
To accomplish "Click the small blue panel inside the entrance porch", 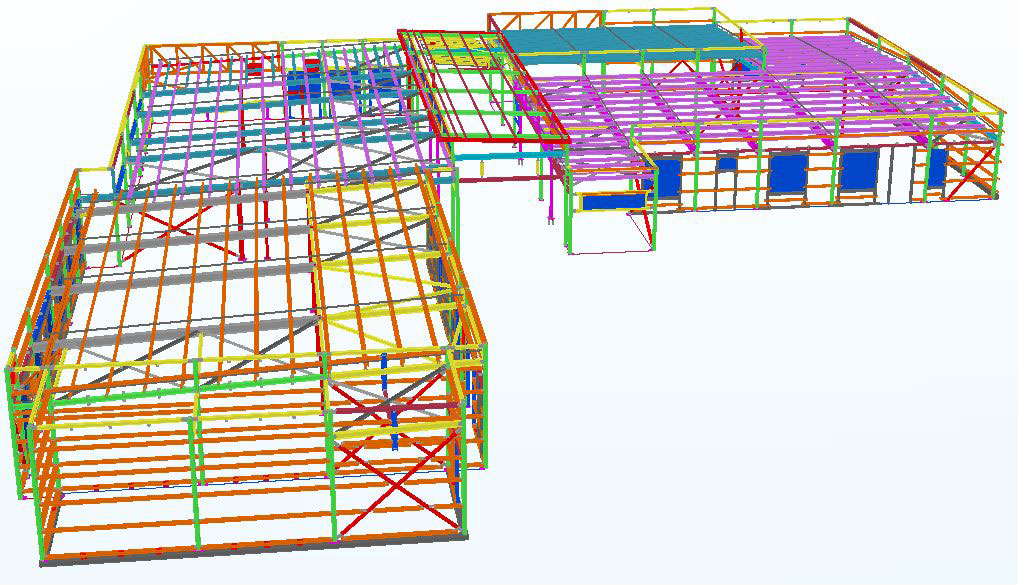I will [612, 201].
